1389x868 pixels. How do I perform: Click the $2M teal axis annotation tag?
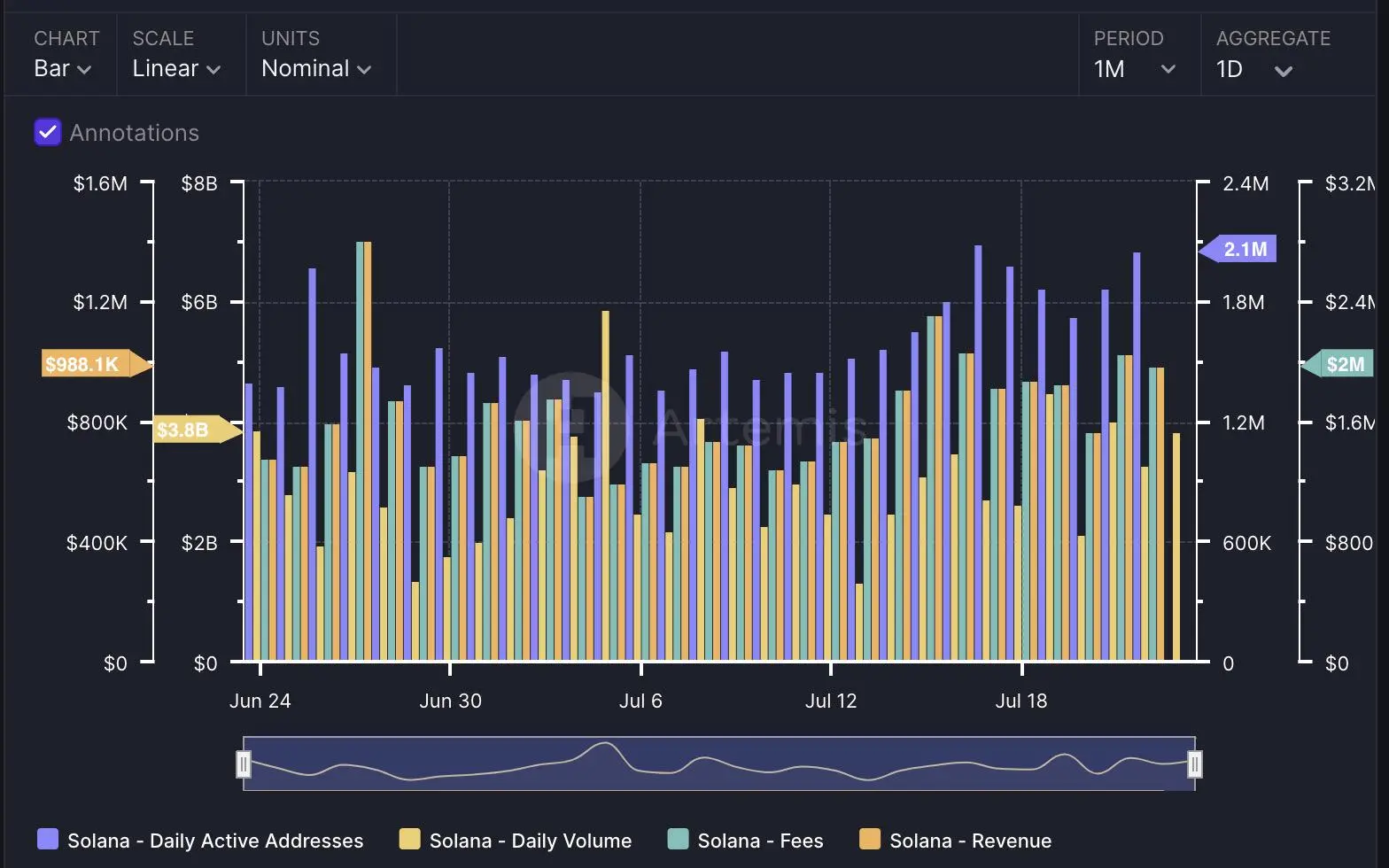pyautogui.click(x=1341, y=364)
